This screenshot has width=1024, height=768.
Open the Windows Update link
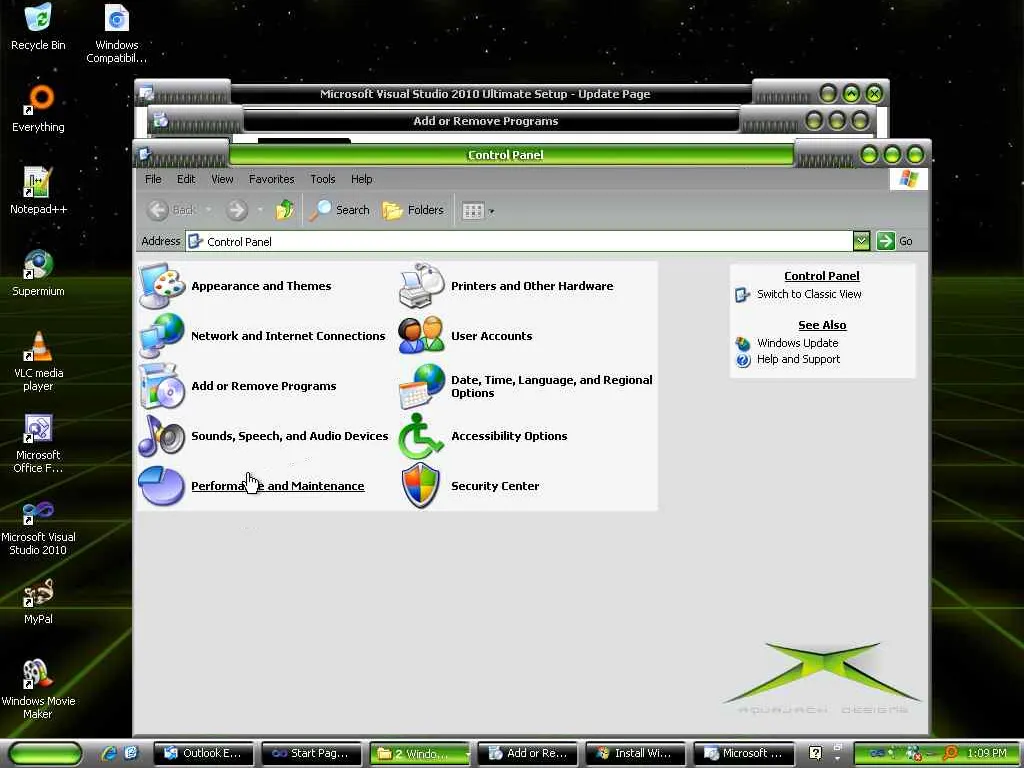click(797, 343)
